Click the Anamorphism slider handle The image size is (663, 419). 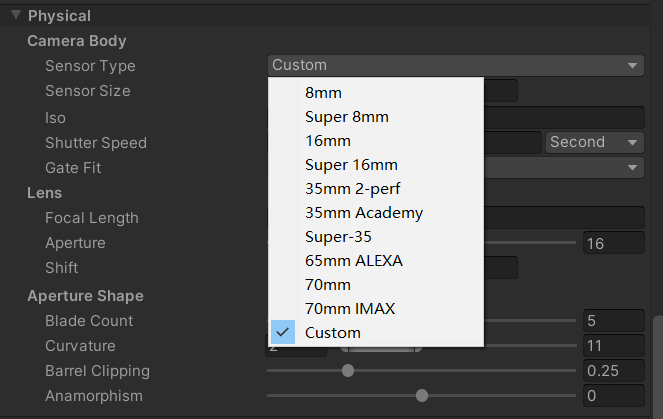click(422, 396)
